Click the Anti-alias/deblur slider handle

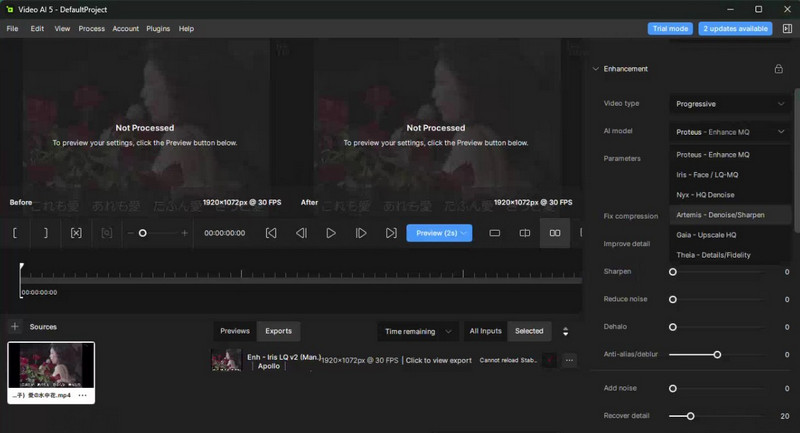point(717,354)
